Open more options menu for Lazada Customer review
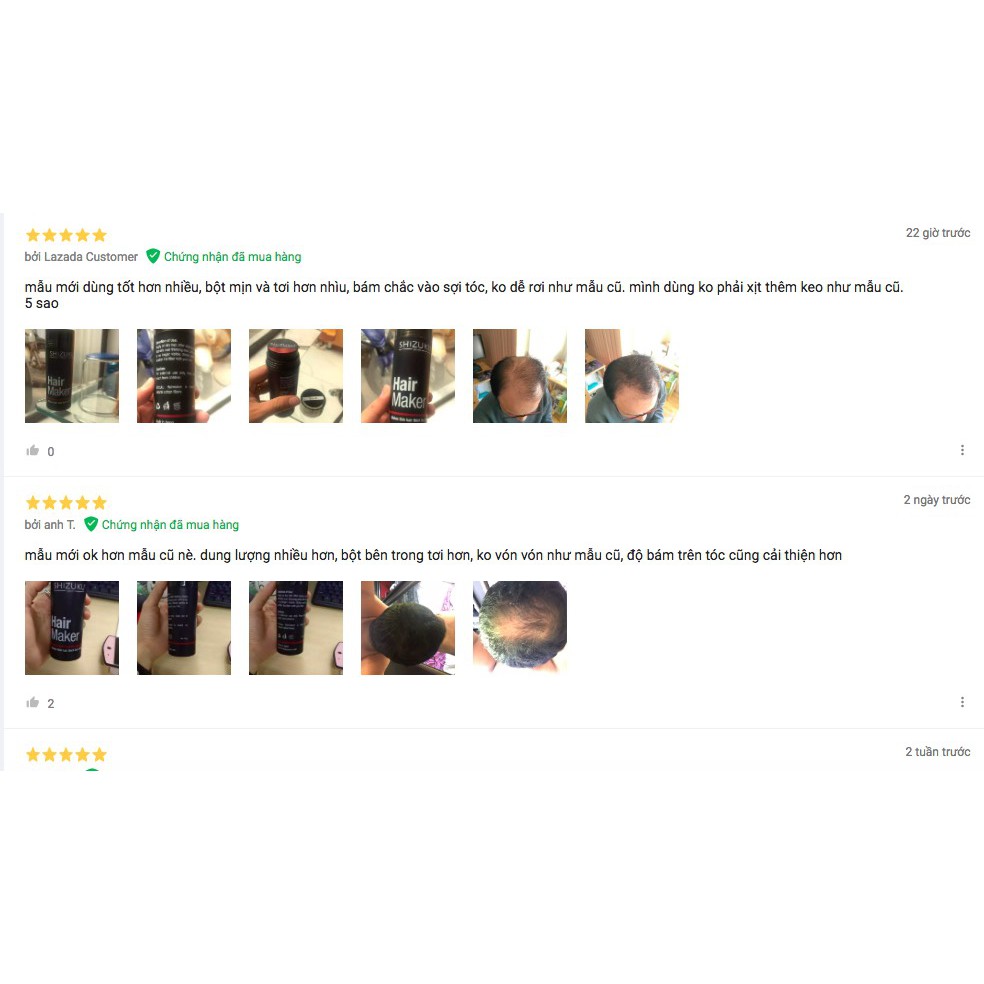984x984 pixels. point(962,450)
